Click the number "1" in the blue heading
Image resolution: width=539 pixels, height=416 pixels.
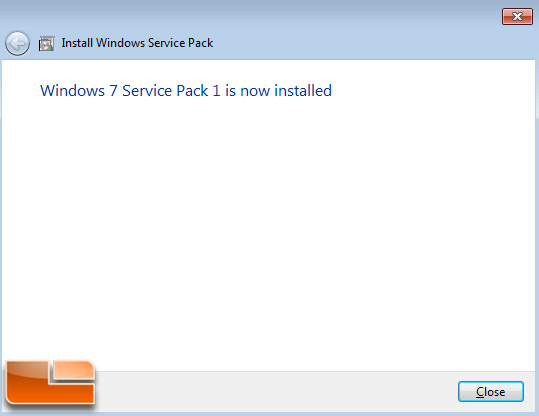click(x=216, y=91)
